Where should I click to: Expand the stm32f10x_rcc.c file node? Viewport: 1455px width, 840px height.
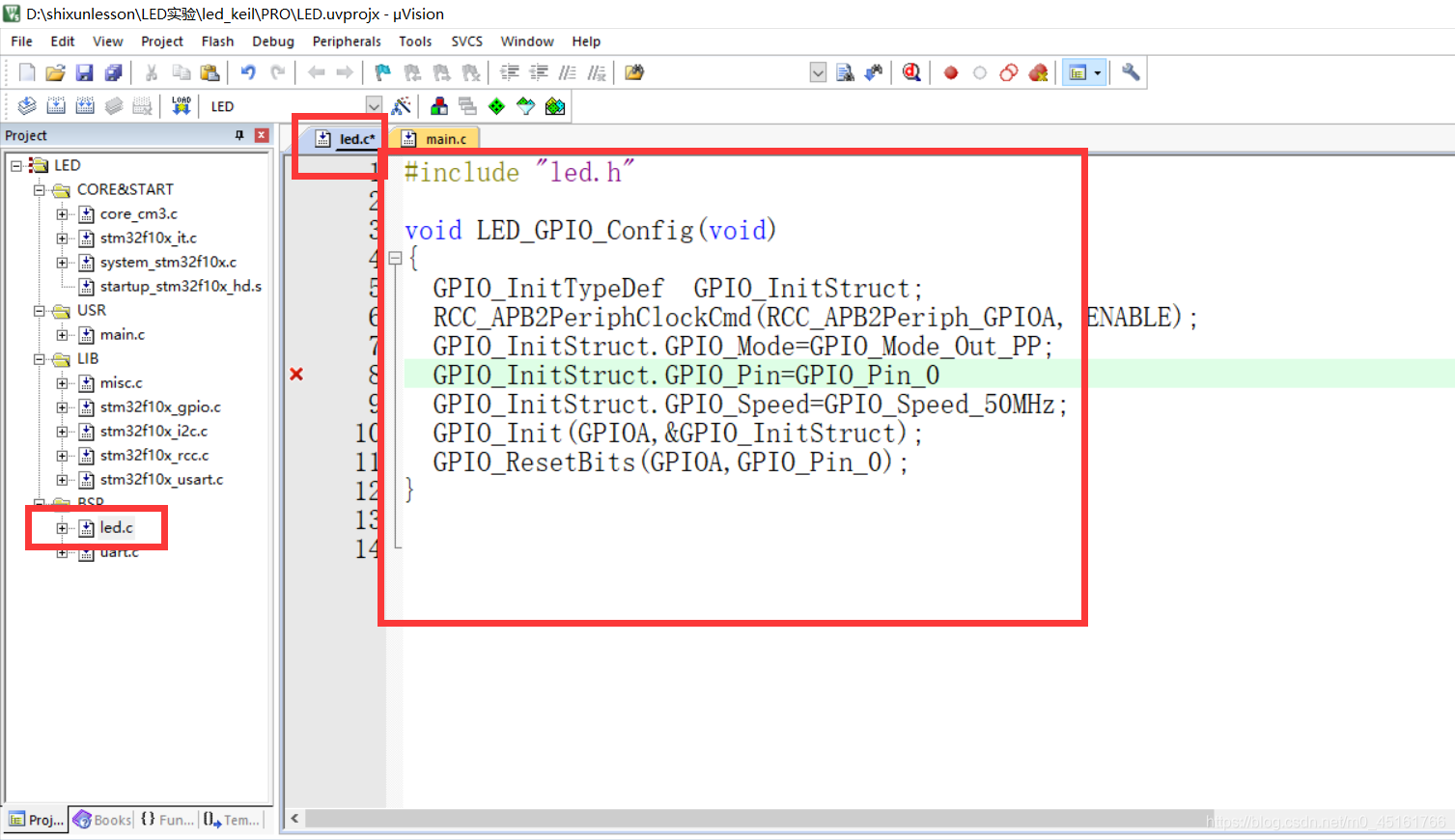[63, 456]
